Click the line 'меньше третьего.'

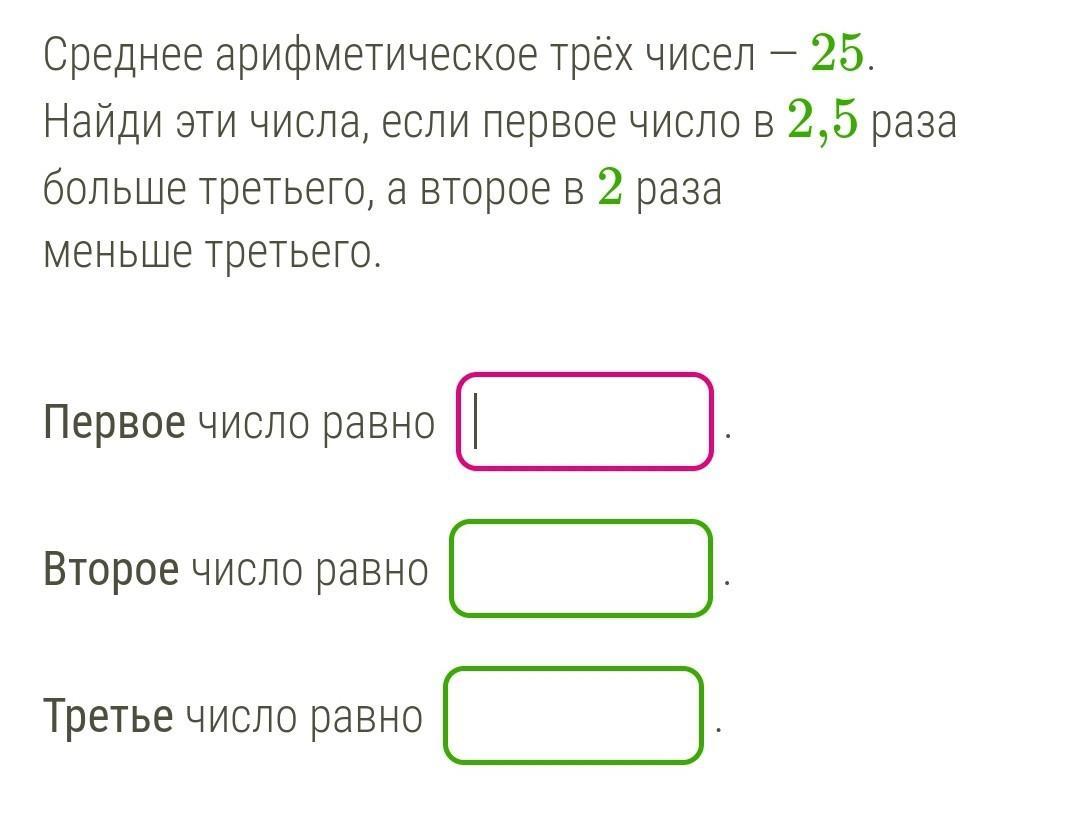(212, 253)
